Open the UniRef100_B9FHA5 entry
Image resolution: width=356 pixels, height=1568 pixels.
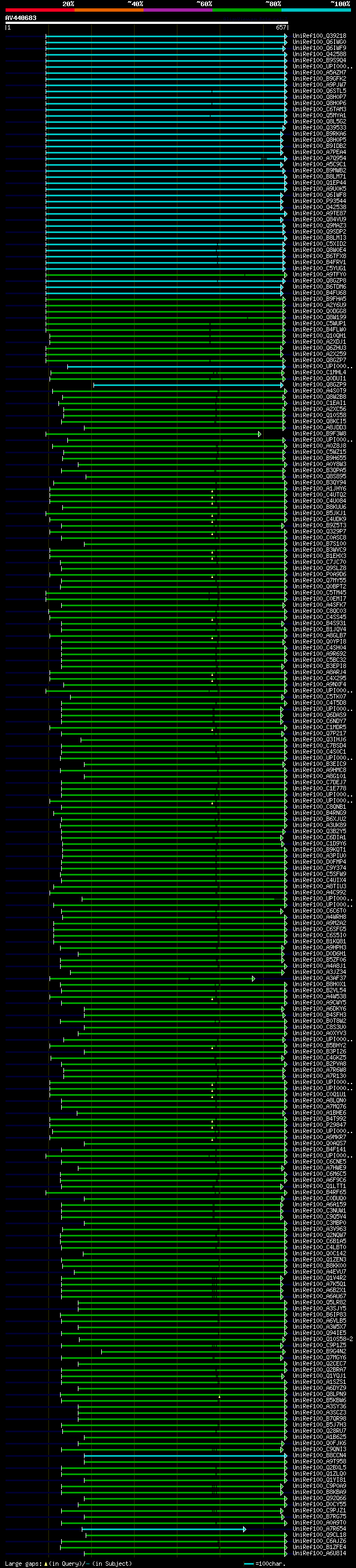click(x=319, y=299)
